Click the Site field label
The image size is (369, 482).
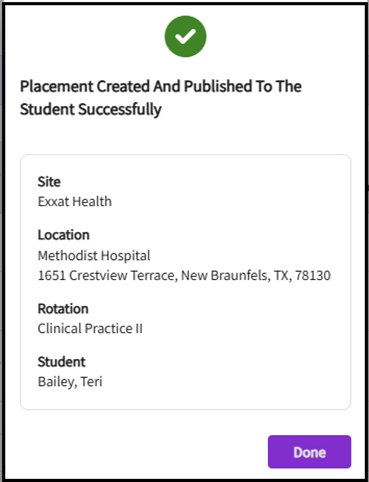pyautogui.click(x=49, y=182)
